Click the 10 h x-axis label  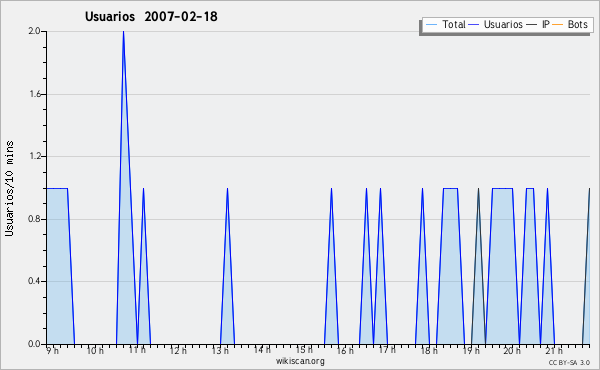pos(95,350)
